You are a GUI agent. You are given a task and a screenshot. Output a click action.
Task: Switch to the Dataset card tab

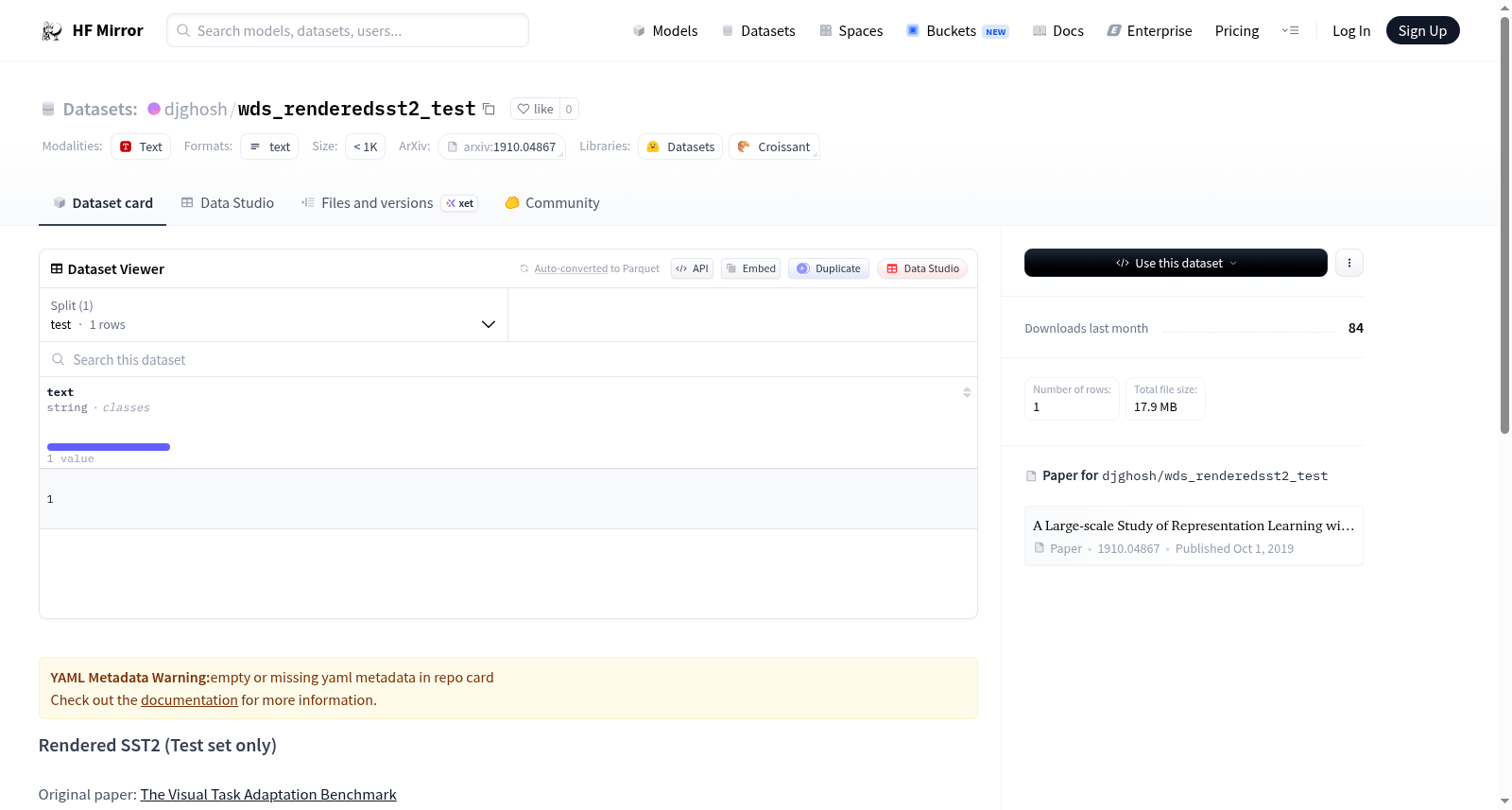coord(103,203)
